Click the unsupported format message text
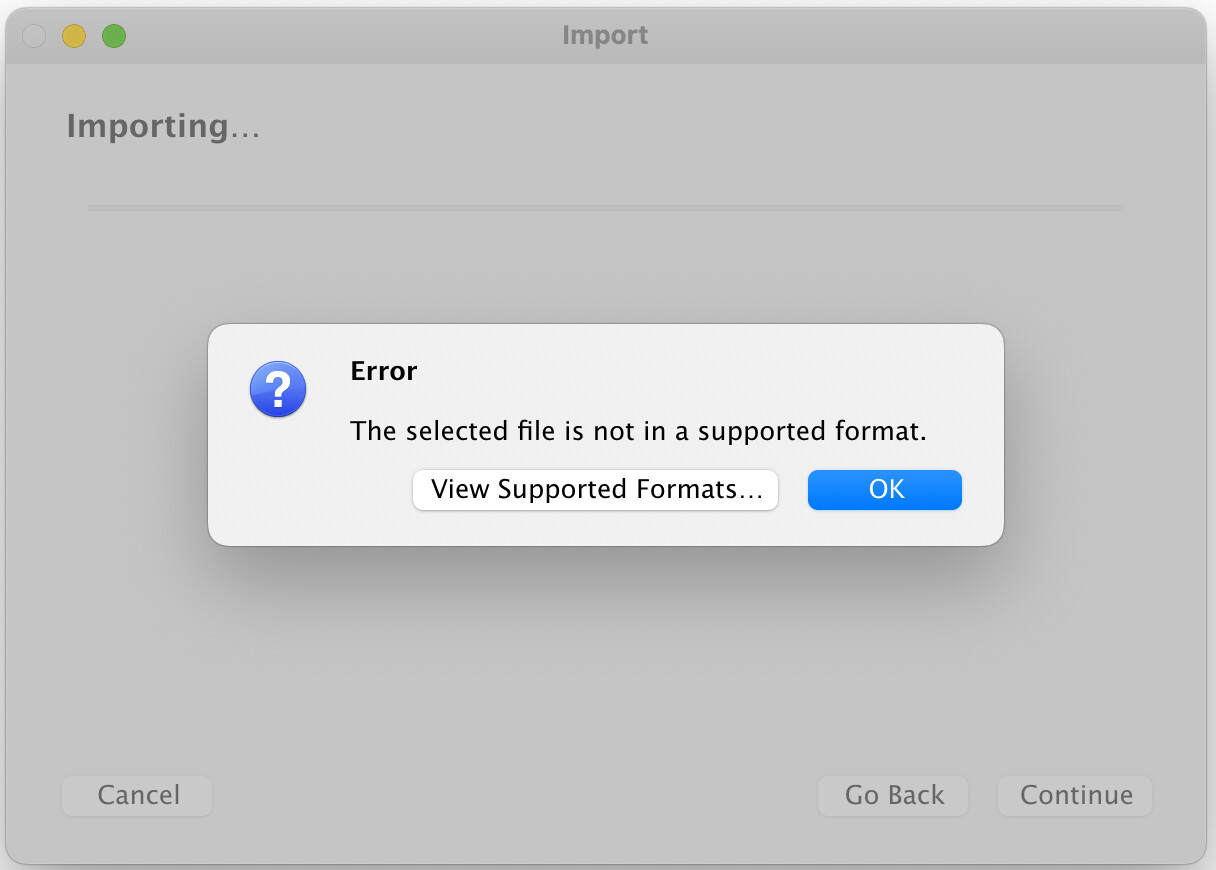The height and width of the screenshot is (870, 1216). click(x=639, y=432)
